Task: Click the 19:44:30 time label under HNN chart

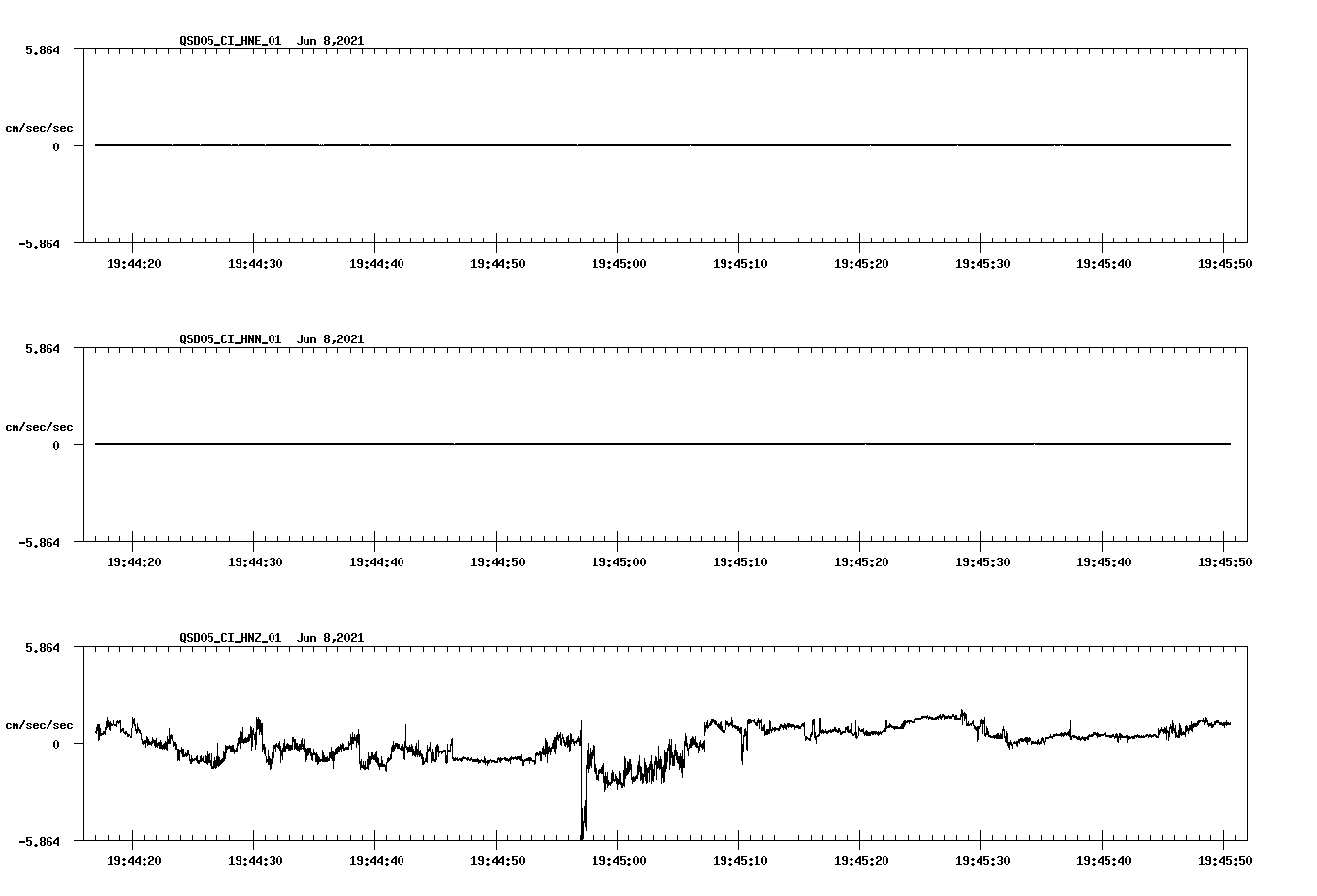Action: click(254, 561)
